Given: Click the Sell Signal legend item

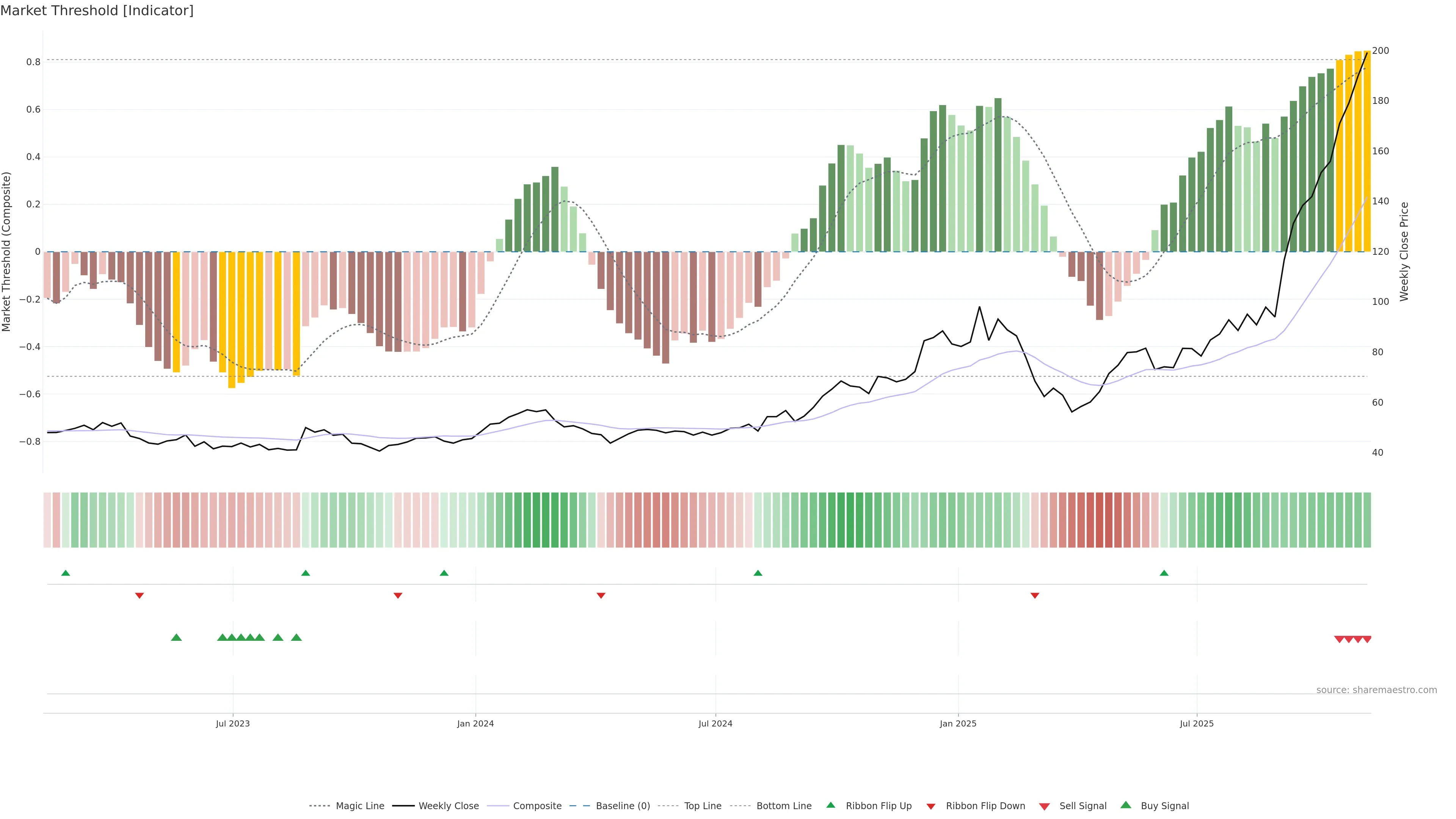Looking at the screenshot, I should (x=1083, y=806).
